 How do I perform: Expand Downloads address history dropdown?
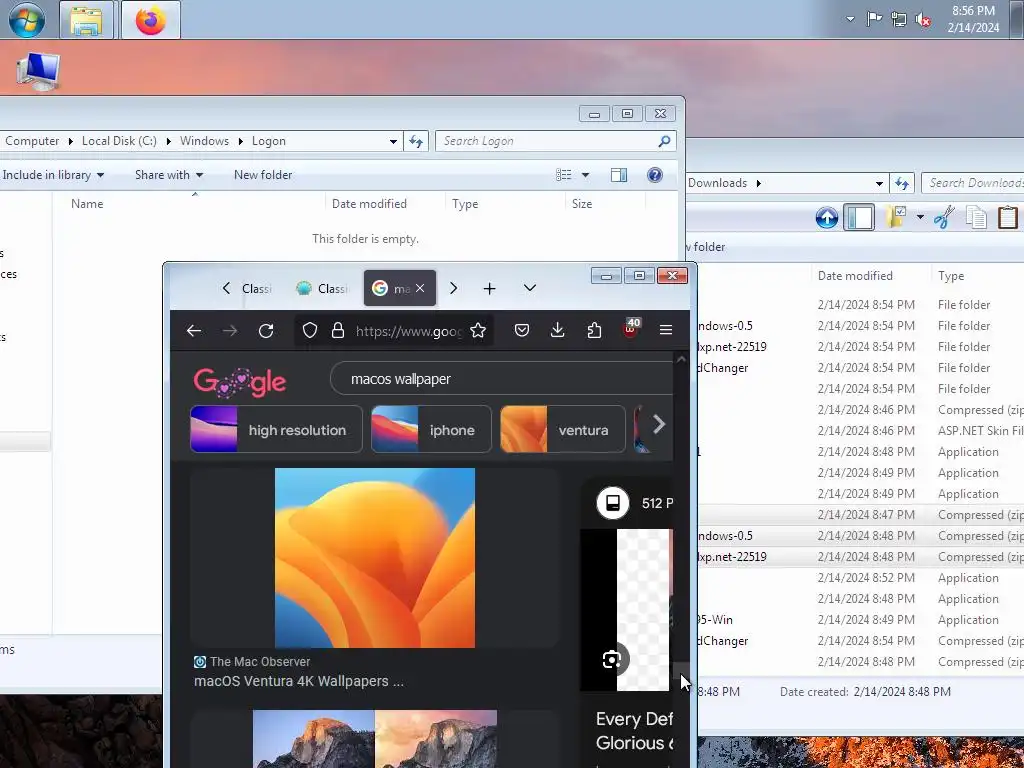click(879, 184)
